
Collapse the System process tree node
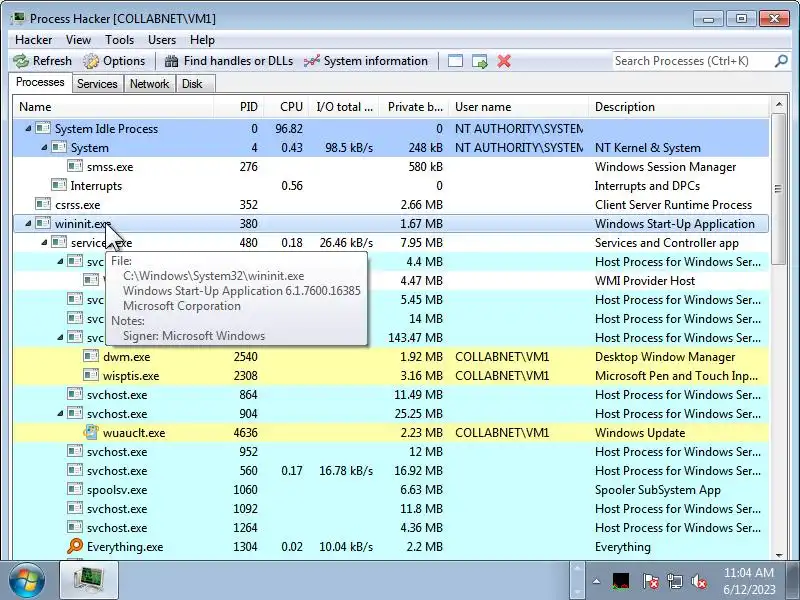44,147
